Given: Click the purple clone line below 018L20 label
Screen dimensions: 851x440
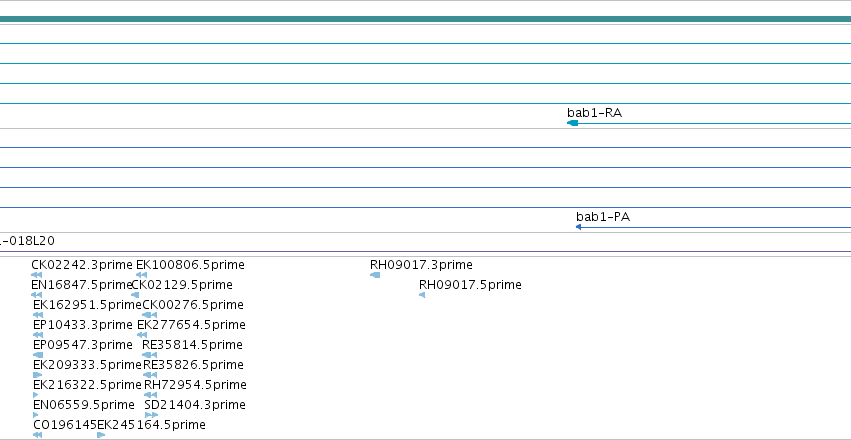Looking at the screenshot, I should click(x=426, y=252).
